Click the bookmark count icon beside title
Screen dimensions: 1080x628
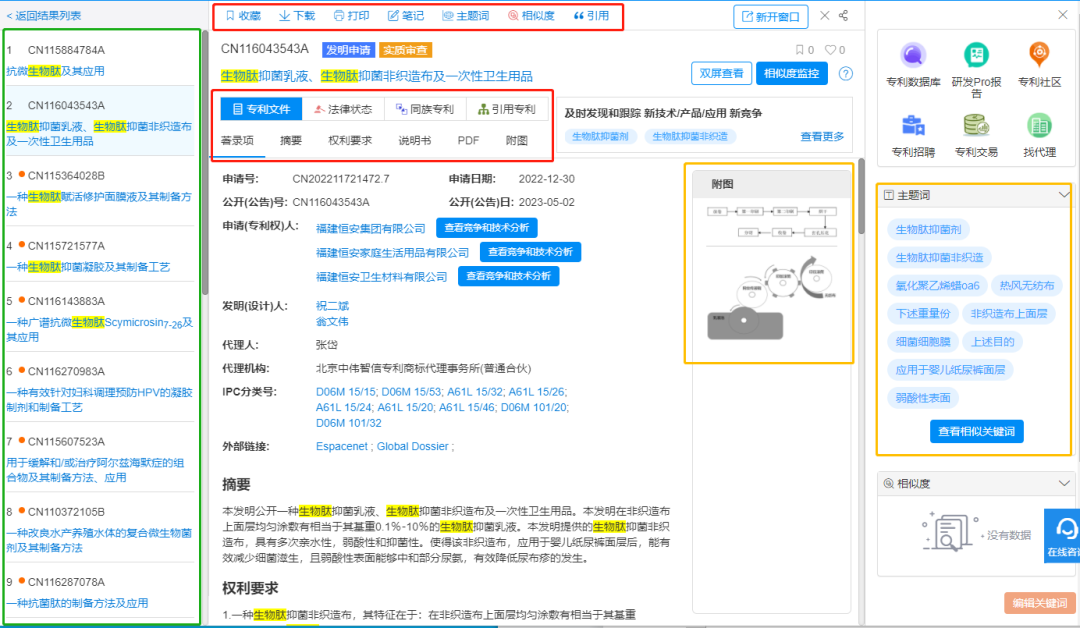click(800, 50)
